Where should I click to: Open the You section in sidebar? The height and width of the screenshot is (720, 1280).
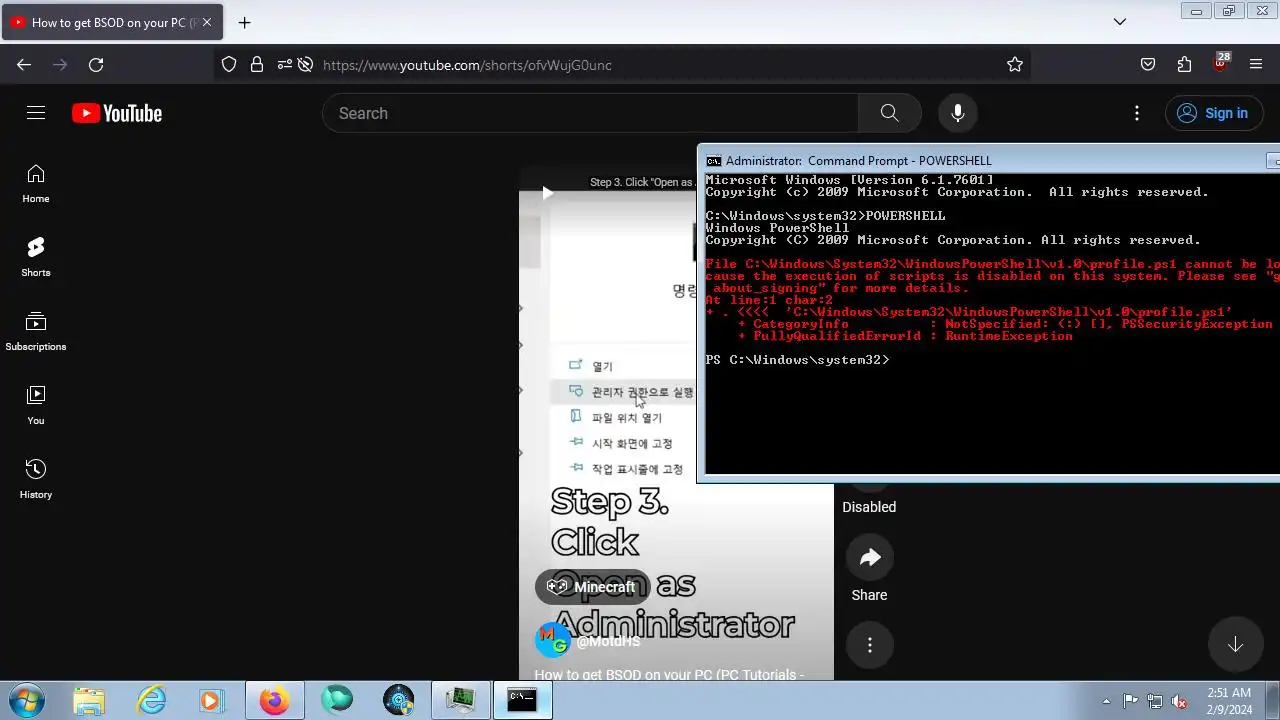36,406
